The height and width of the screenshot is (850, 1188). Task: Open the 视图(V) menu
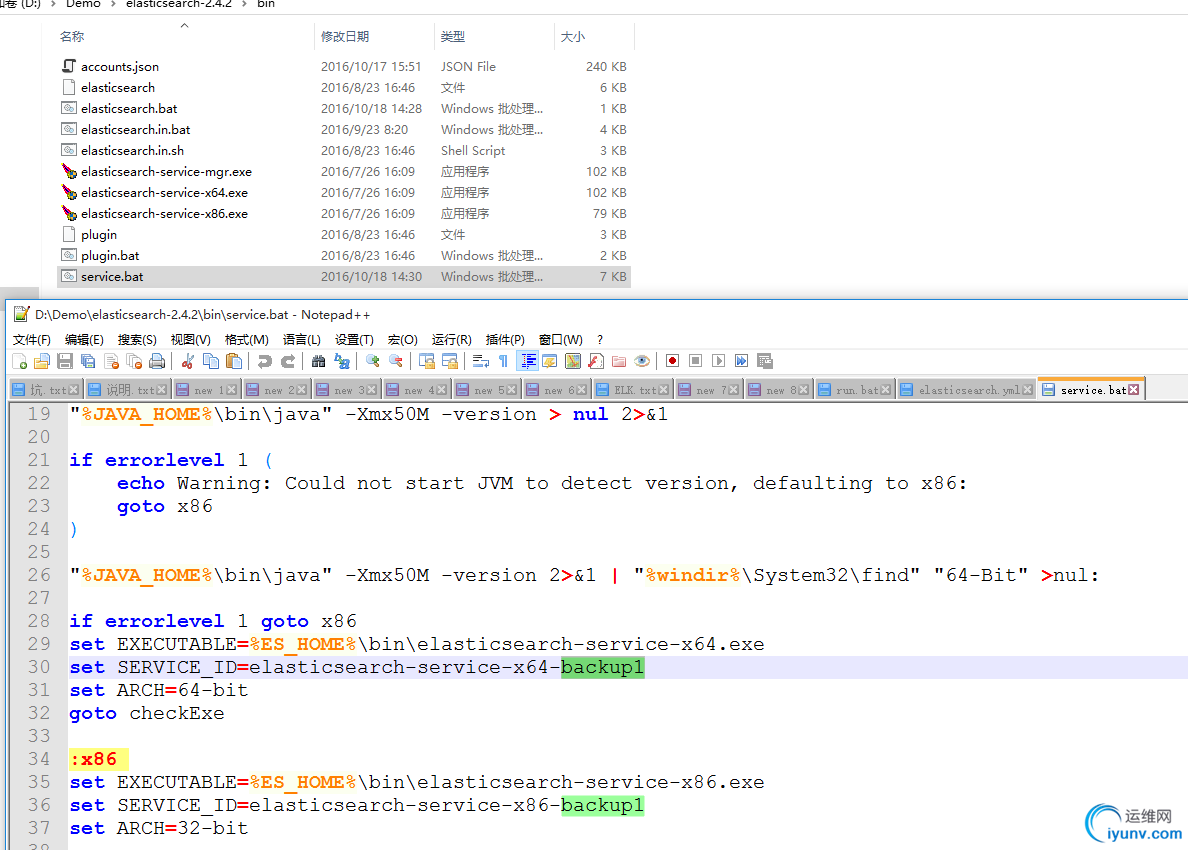pyautogui.click(x=190, y=339)
